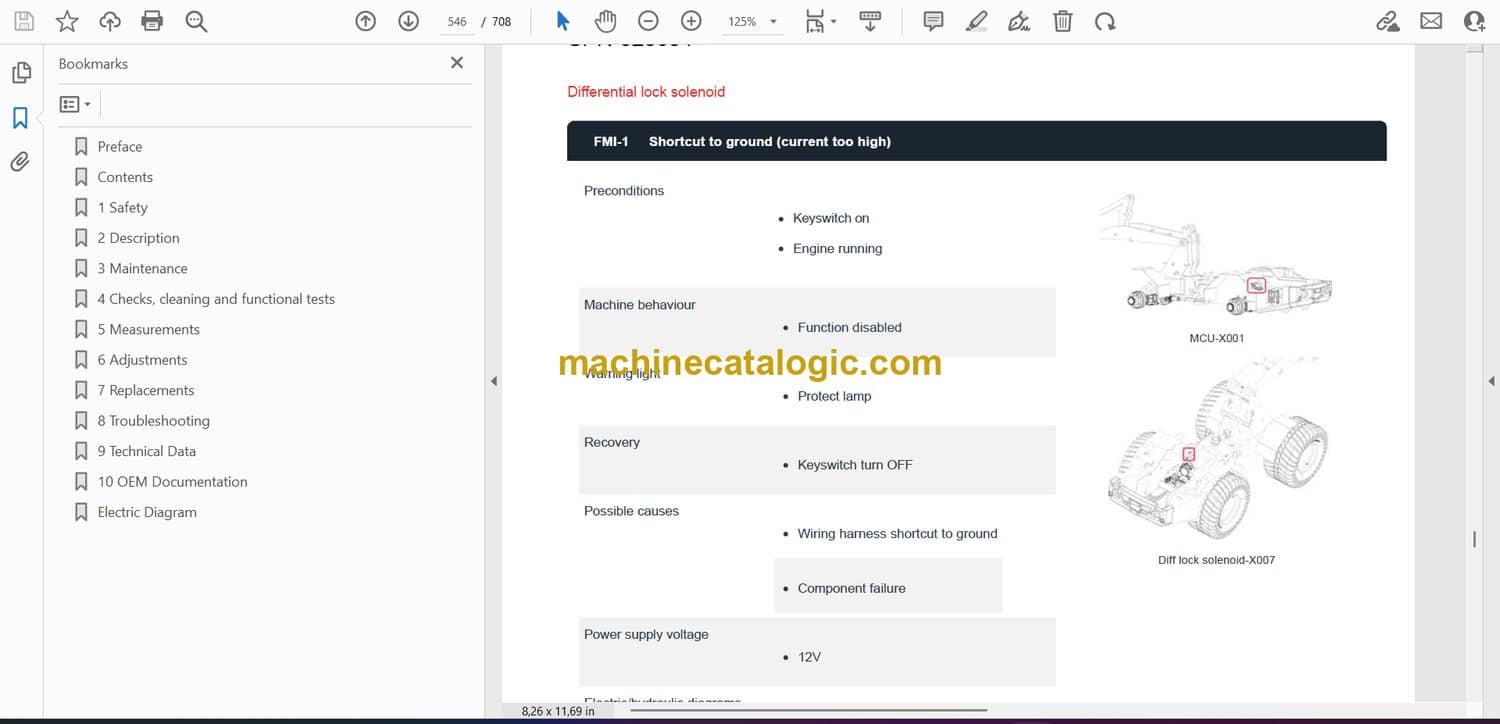The height and width of the screenshot is (724, 1500).
Task: Open the bookmarks options dropdown menu
Action: [75, 104]
